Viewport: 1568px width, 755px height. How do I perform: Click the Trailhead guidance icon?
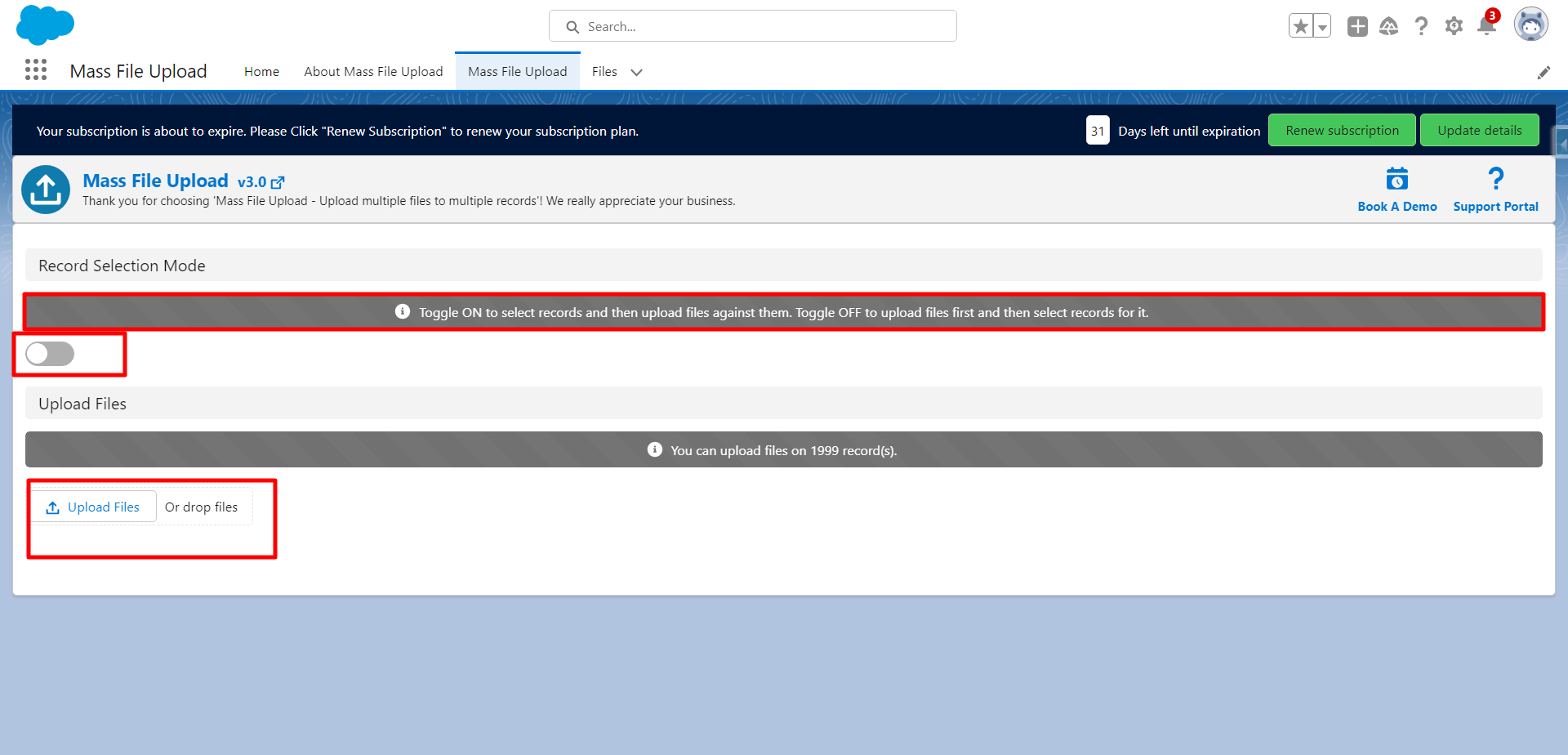coord(1389,26)
